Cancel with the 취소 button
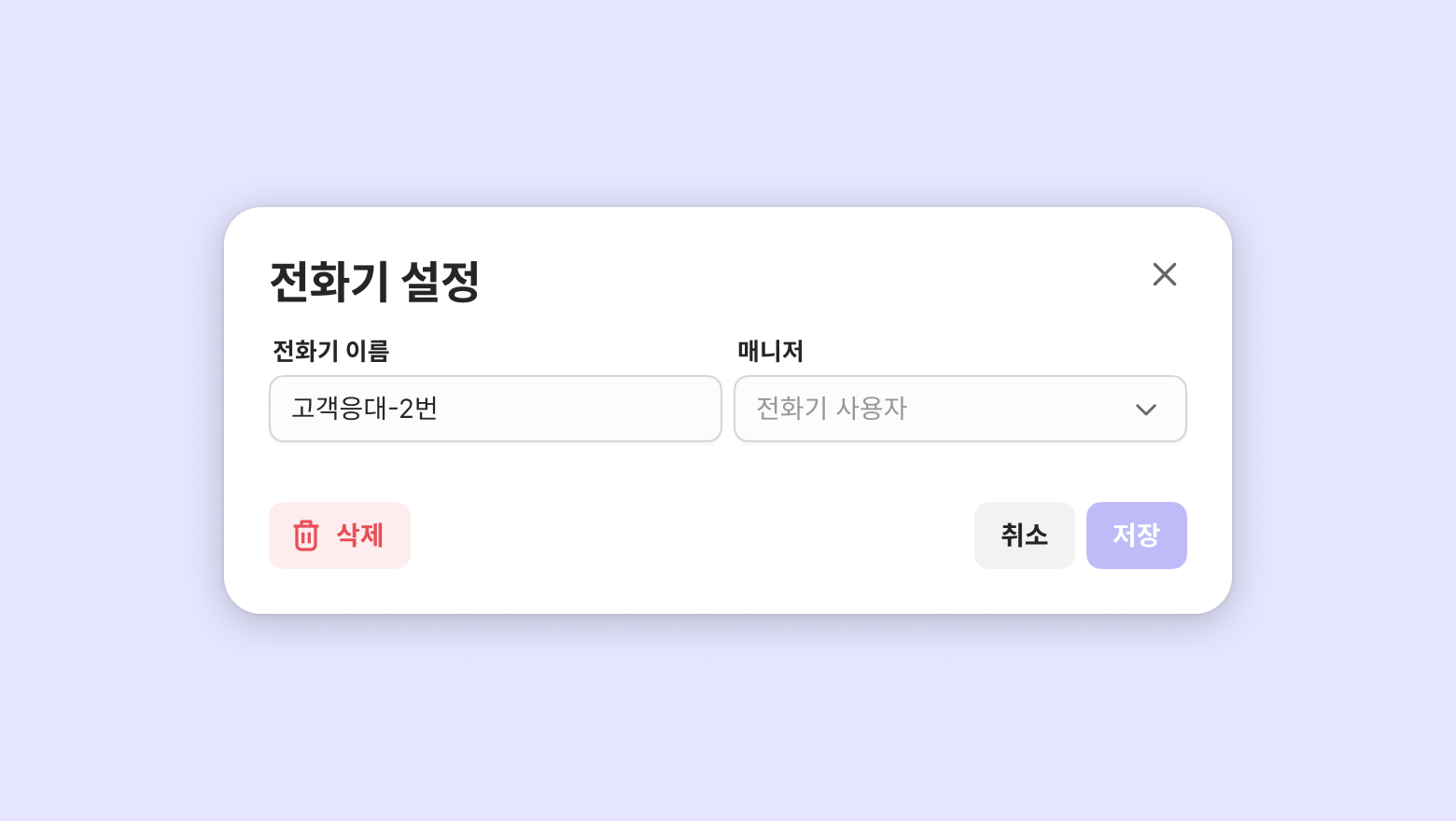This screenshot has height=821, width=1456. (1024, 536)
